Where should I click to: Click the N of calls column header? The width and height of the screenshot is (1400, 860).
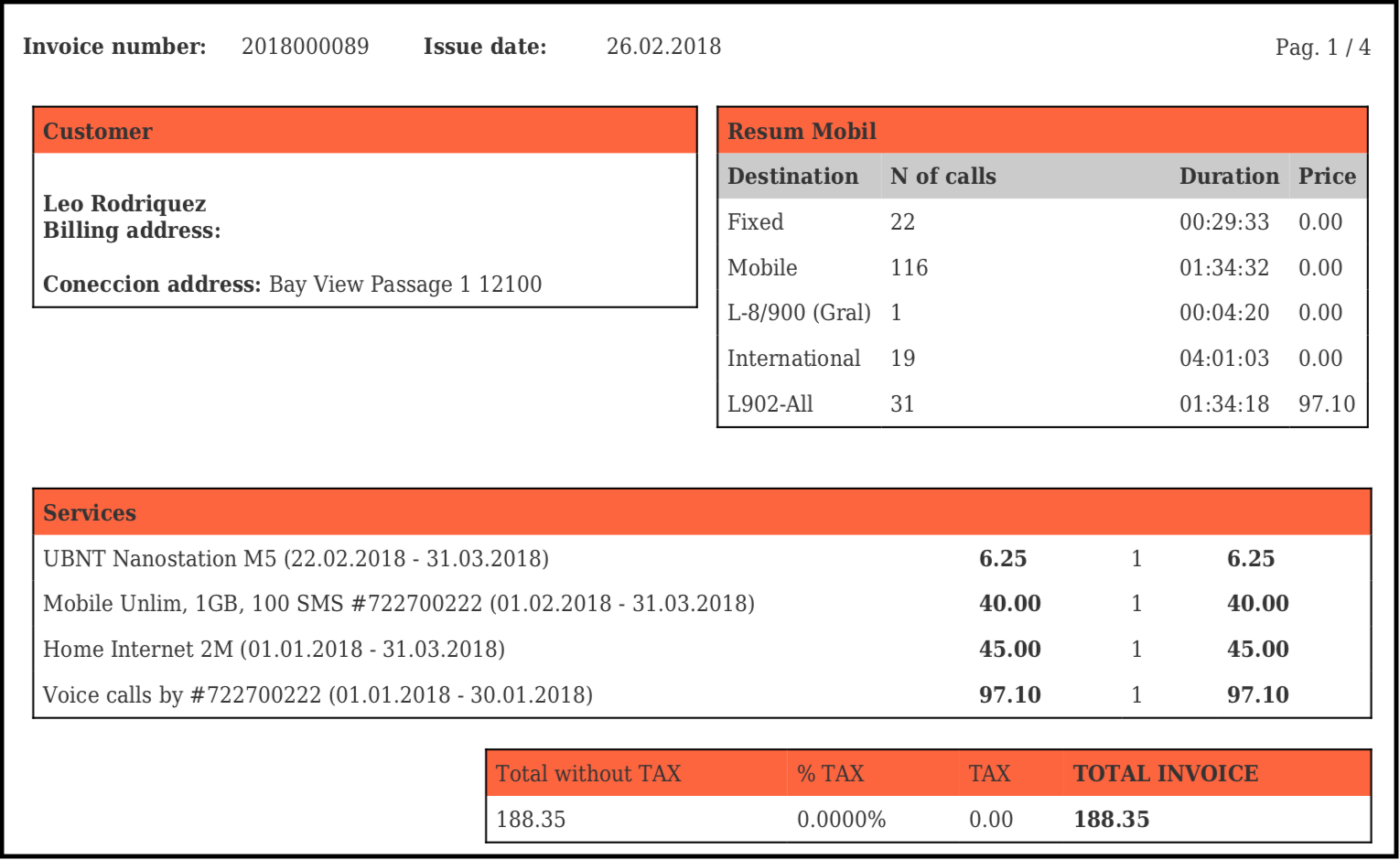[x=942, y=177]
